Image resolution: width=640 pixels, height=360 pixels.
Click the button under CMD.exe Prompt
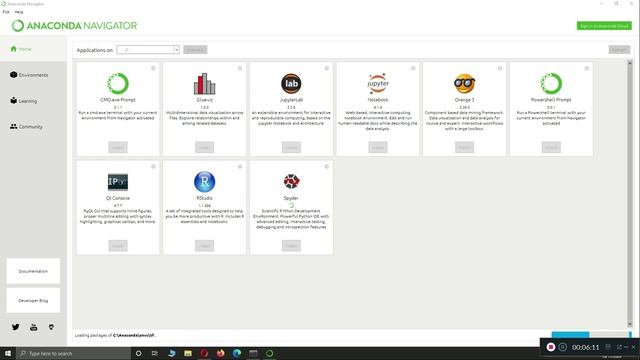pos(118,147)
